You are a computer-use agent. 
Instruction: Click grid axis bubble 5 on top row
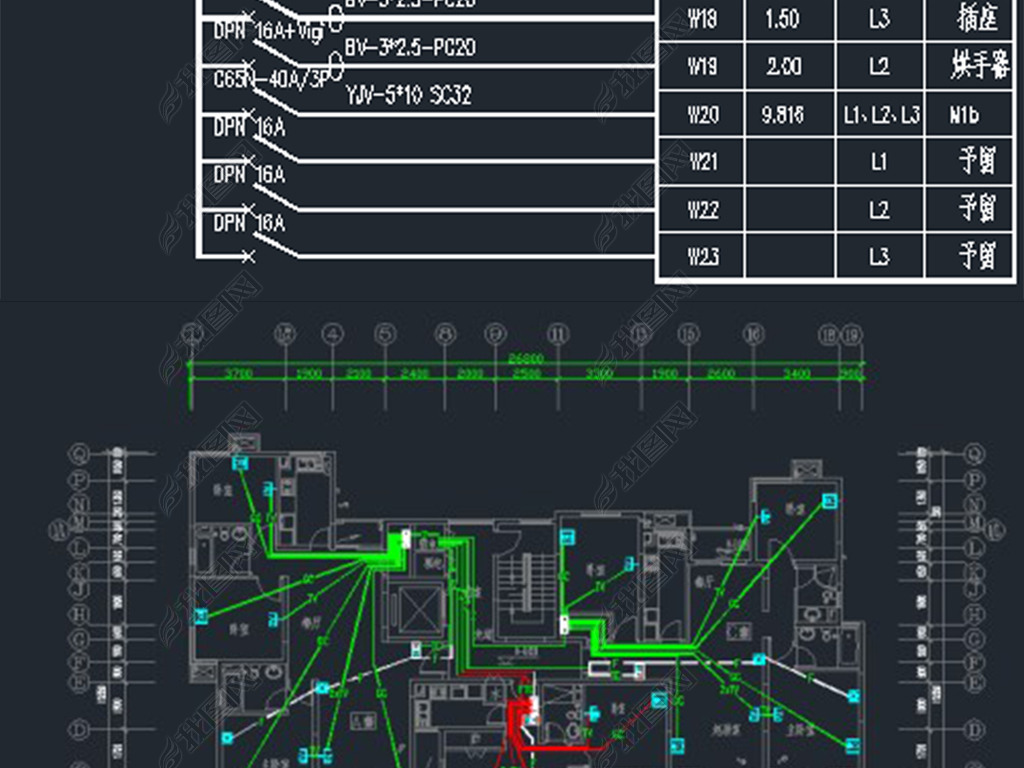point(385,333)
